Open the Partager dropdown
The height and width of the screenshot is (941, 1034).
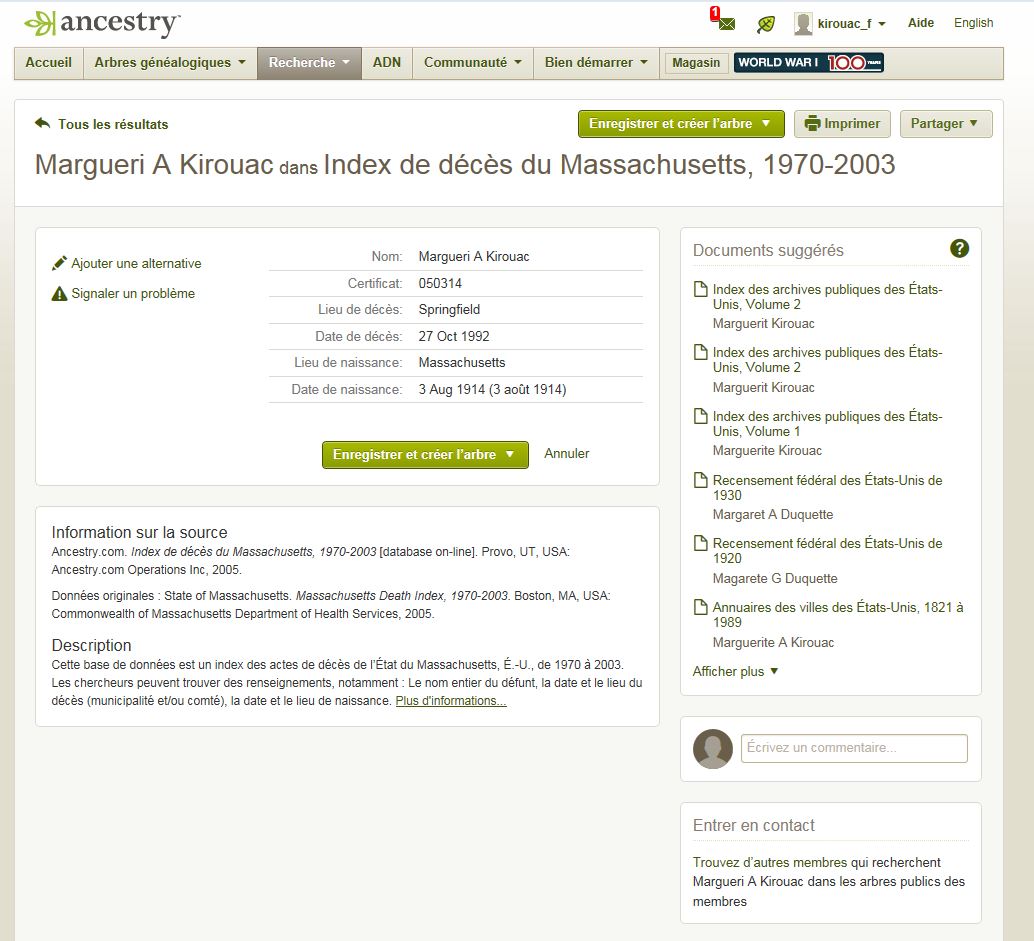pyautogui.click(x=946, y=124)
